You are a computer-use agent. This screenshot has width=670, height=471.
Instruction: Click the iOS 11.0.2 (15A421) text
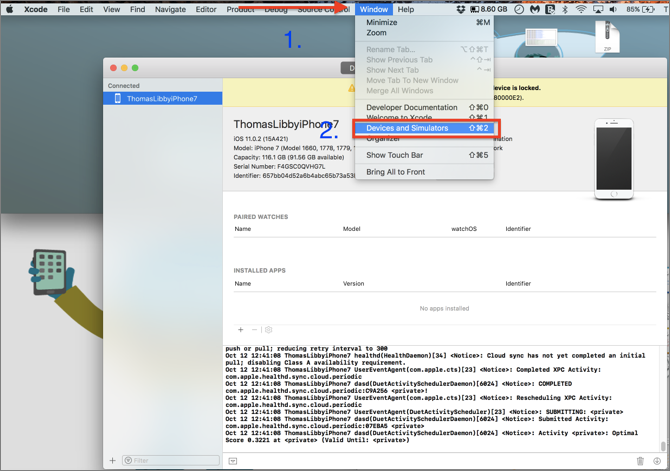261,138
